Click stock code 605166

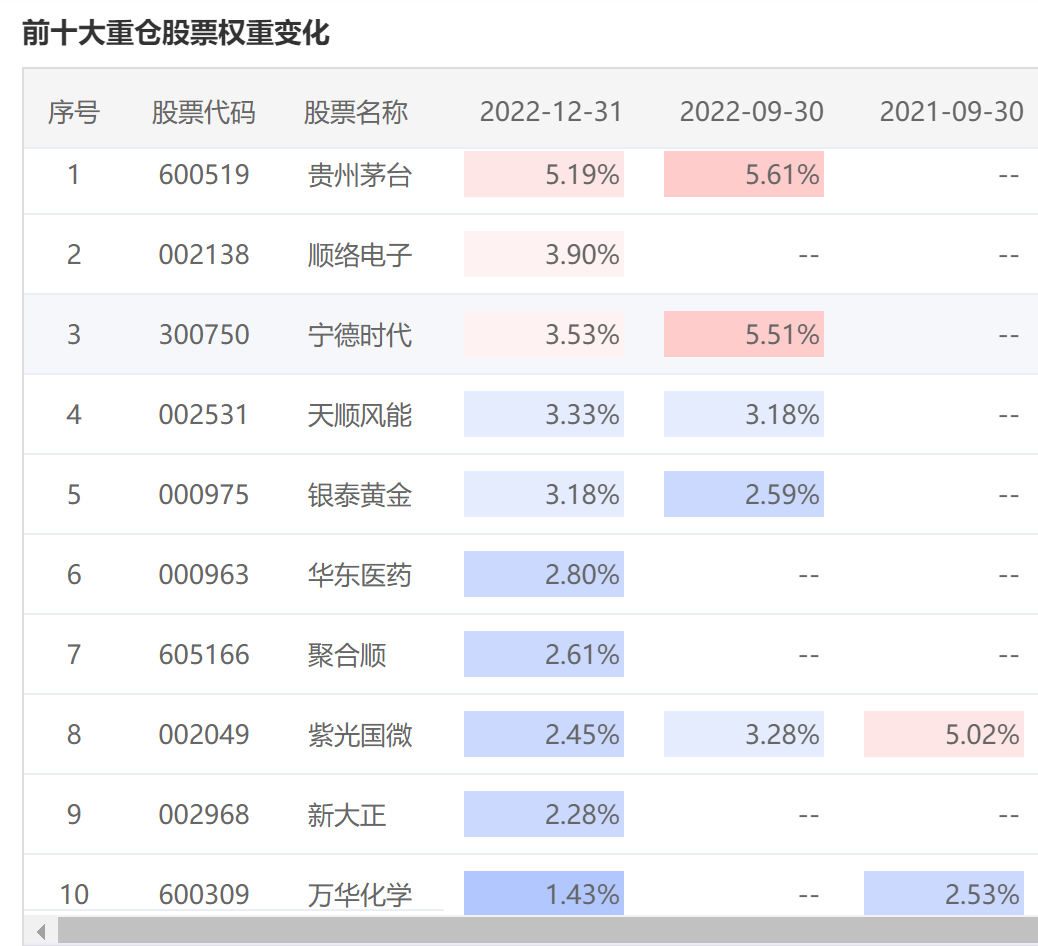click(204, 655)
